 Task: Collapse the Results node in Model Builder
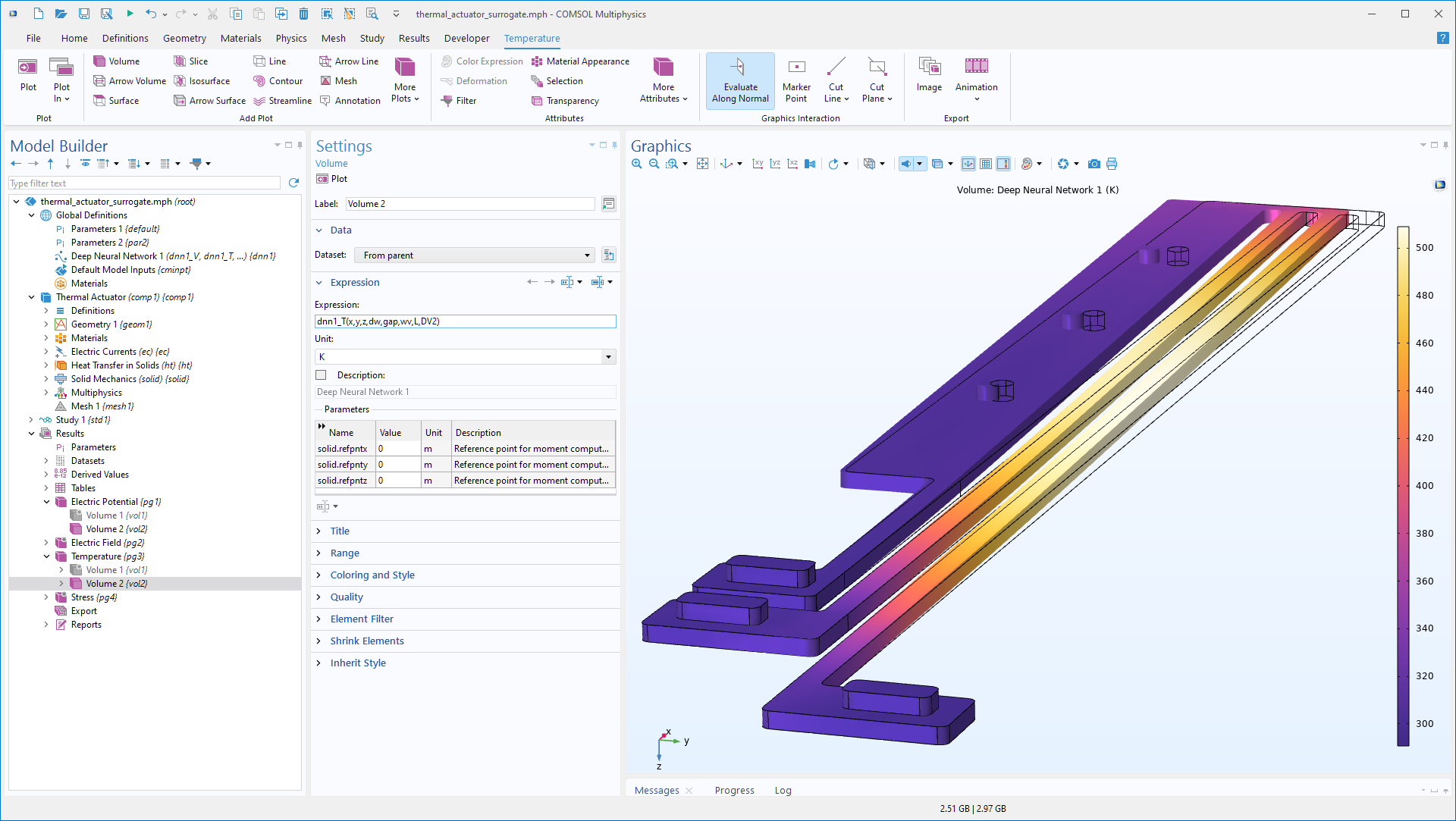tap(32, 433)
